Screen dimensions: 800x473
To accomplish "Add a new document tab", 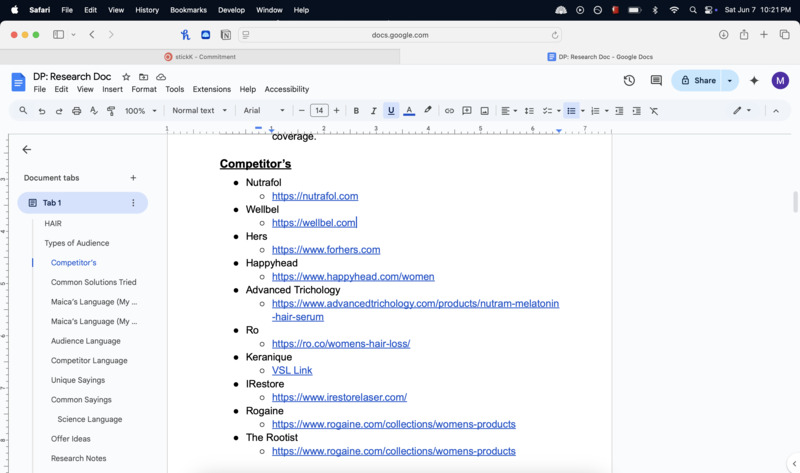I will tap(133, 178).
